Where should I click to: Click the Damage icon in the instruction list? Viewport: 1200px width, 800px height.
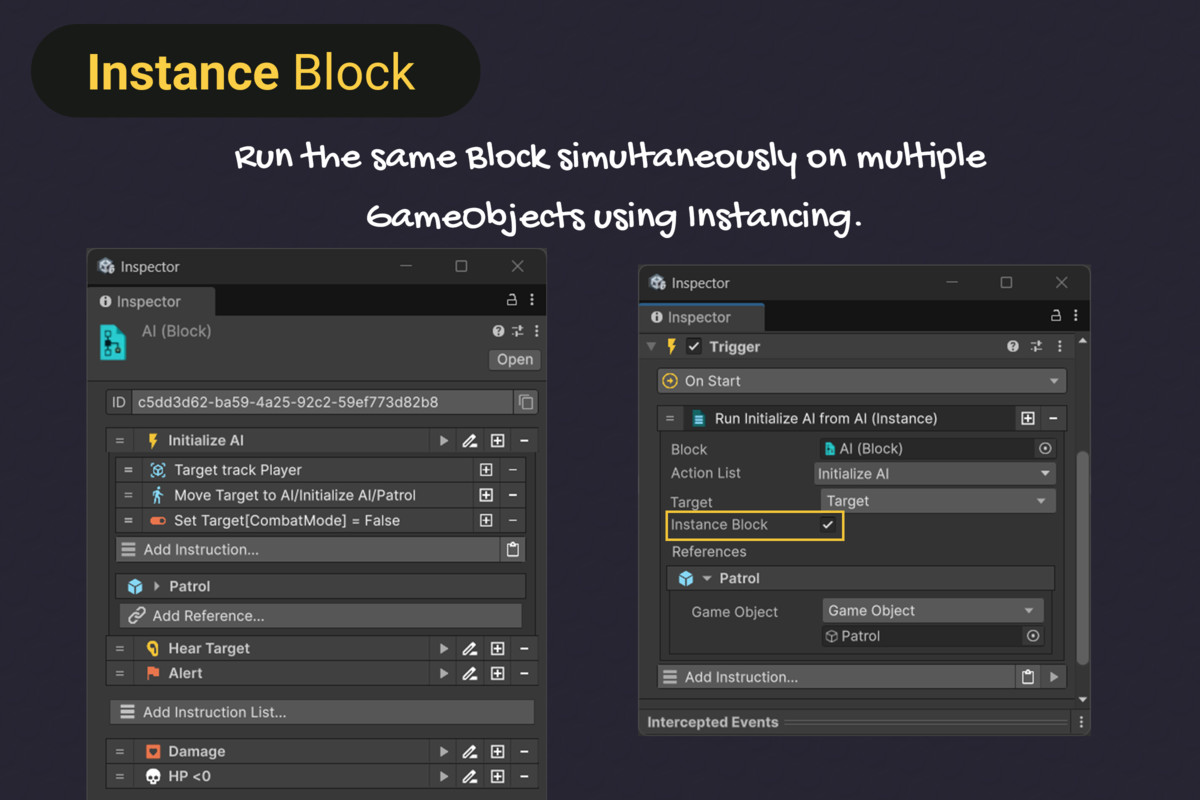coord(152,751)
